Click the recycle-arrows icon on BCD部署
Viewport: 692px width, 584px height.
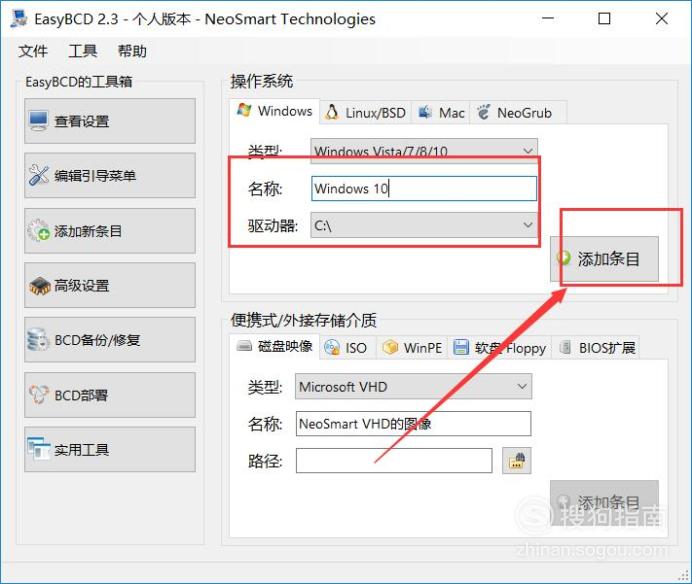point(38,394)
